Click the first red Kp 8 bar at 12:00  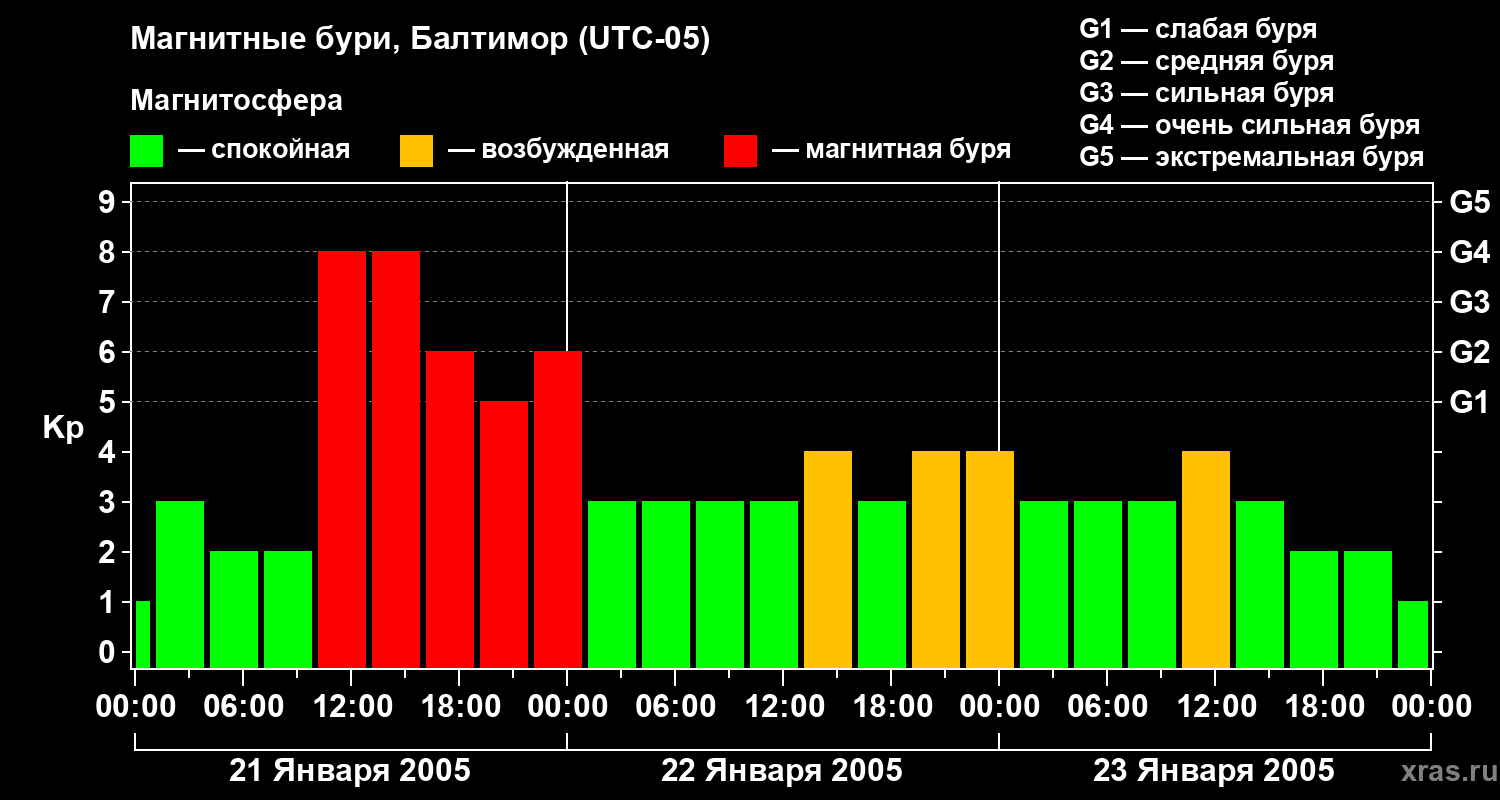(x=342, y=460)
